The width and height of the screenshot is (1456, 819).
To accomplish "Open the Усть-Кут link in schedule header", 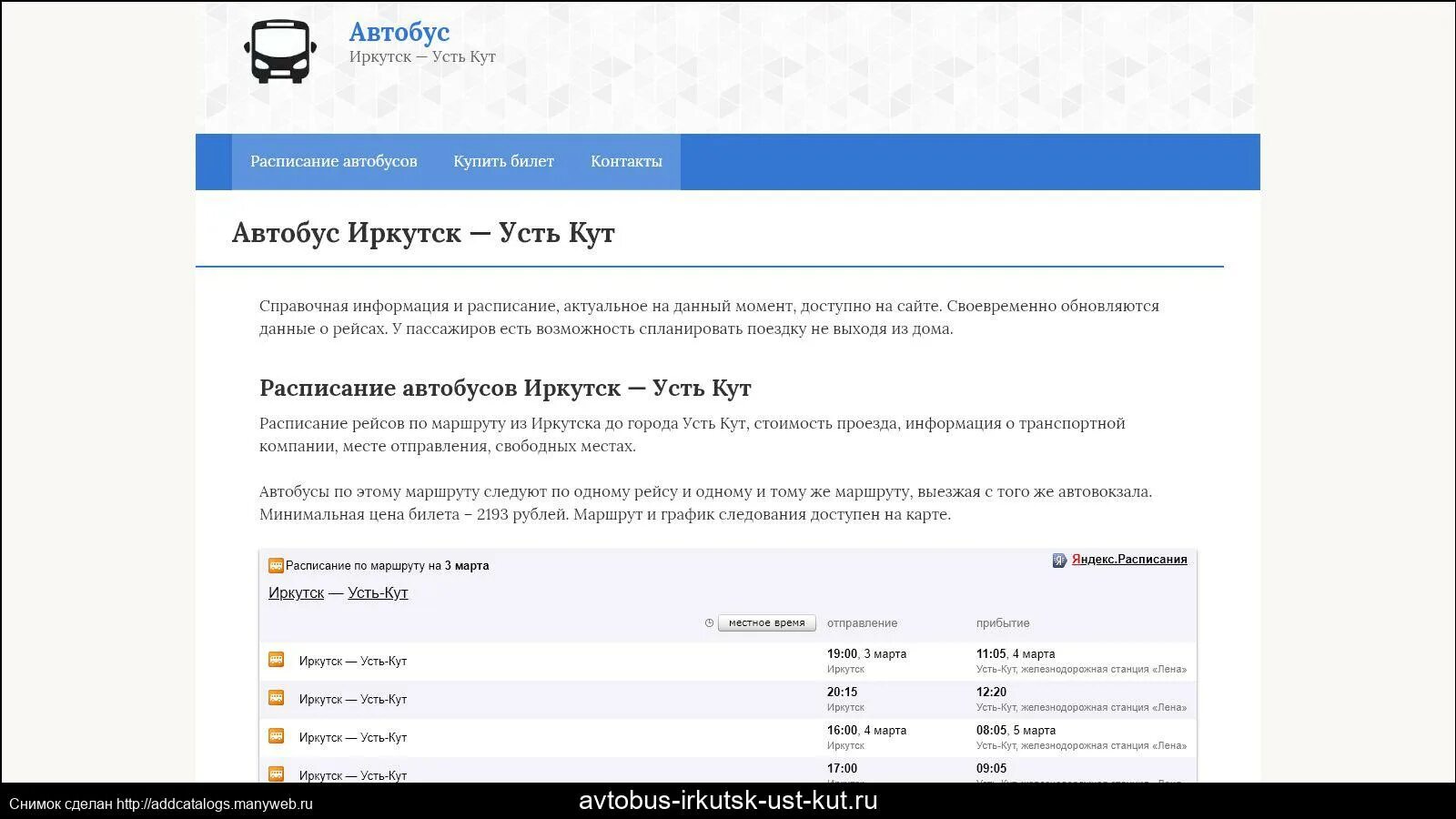I will [x=378, y=592].
